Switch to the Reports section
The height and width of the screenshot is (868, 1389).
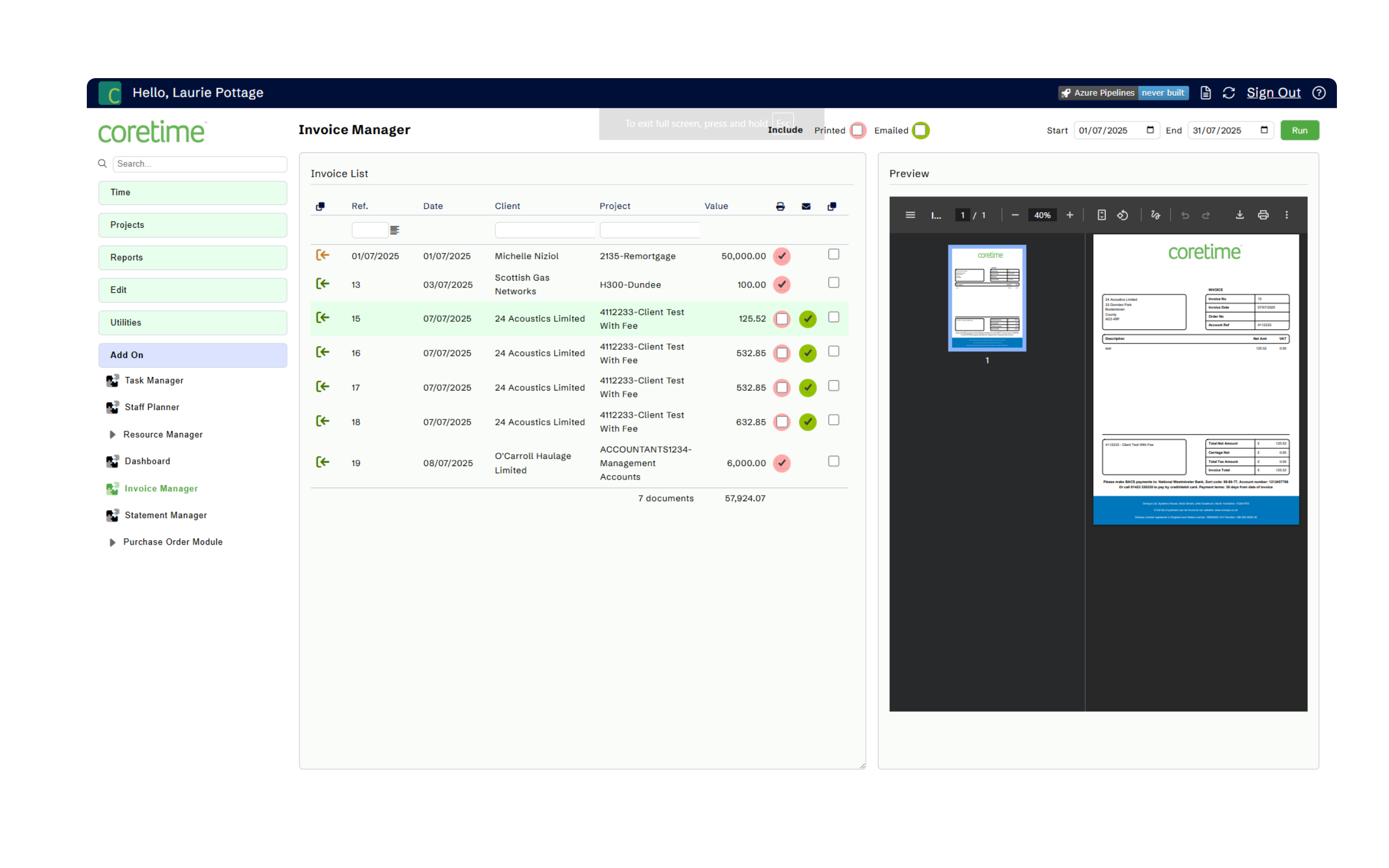click(x=192, y=257)
